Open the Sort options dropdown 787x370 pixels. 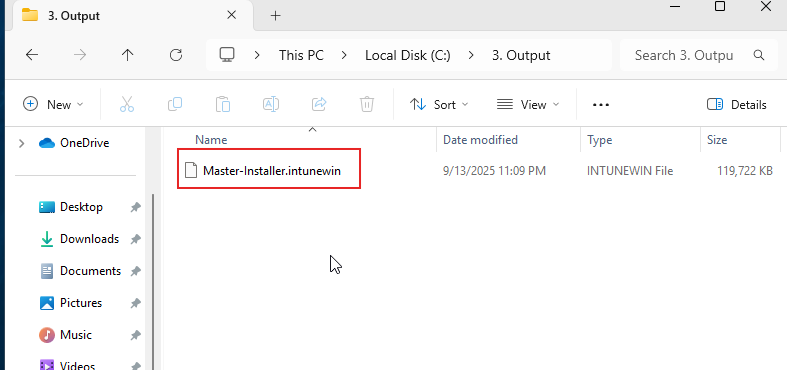(439, 104)
